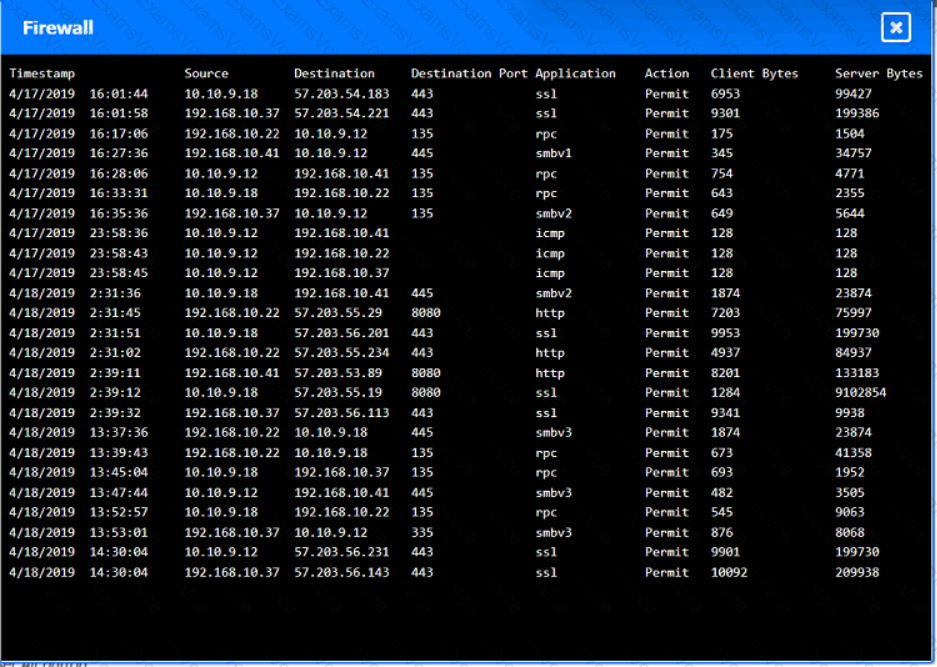The height and width of the screenshot is (667, 937).
Task: Click server bytes value 3505
Action: [x=850, y=493]
